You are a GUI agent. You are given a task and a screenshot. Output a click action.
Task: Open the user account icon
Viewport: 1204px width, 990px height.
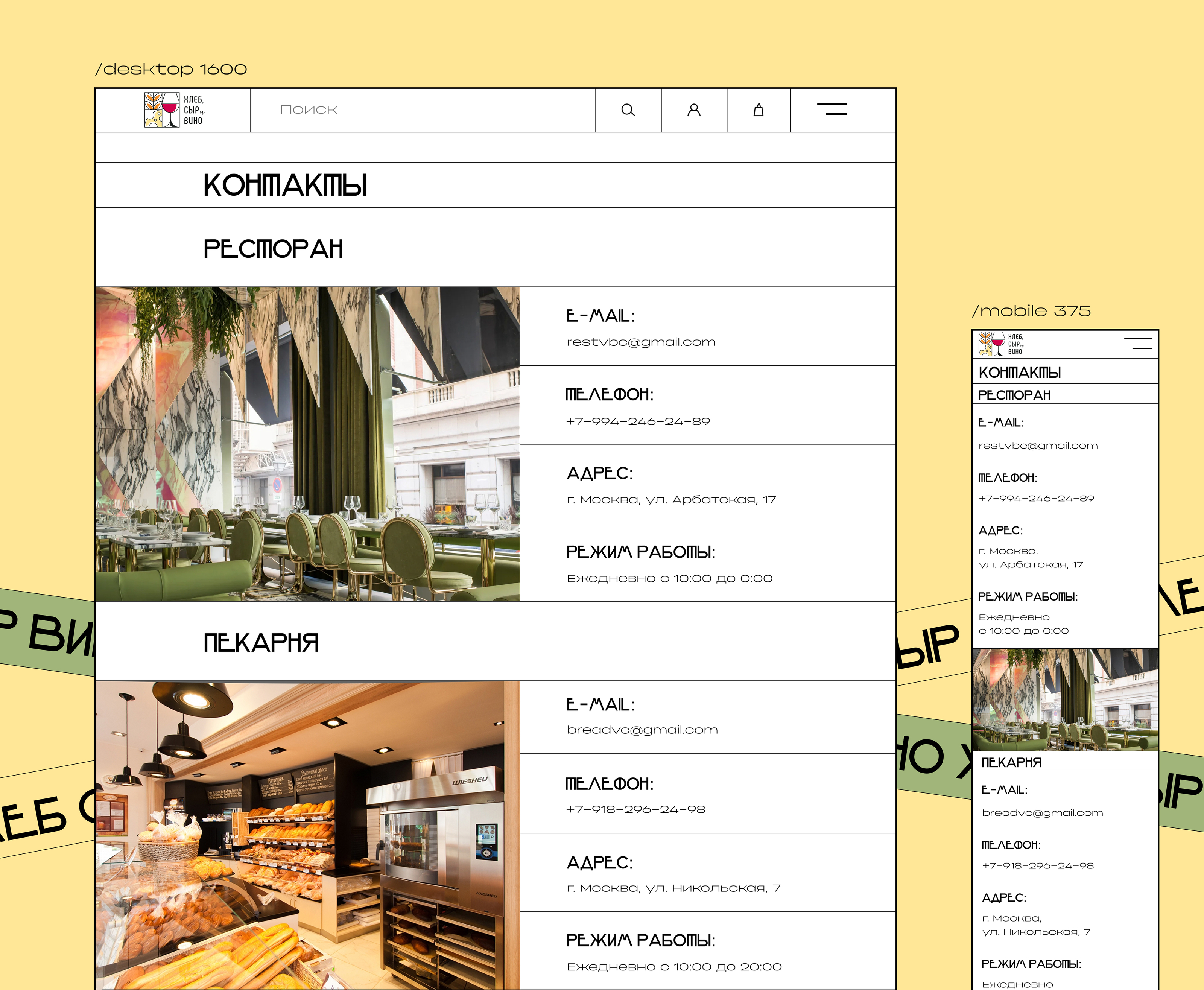694,110
